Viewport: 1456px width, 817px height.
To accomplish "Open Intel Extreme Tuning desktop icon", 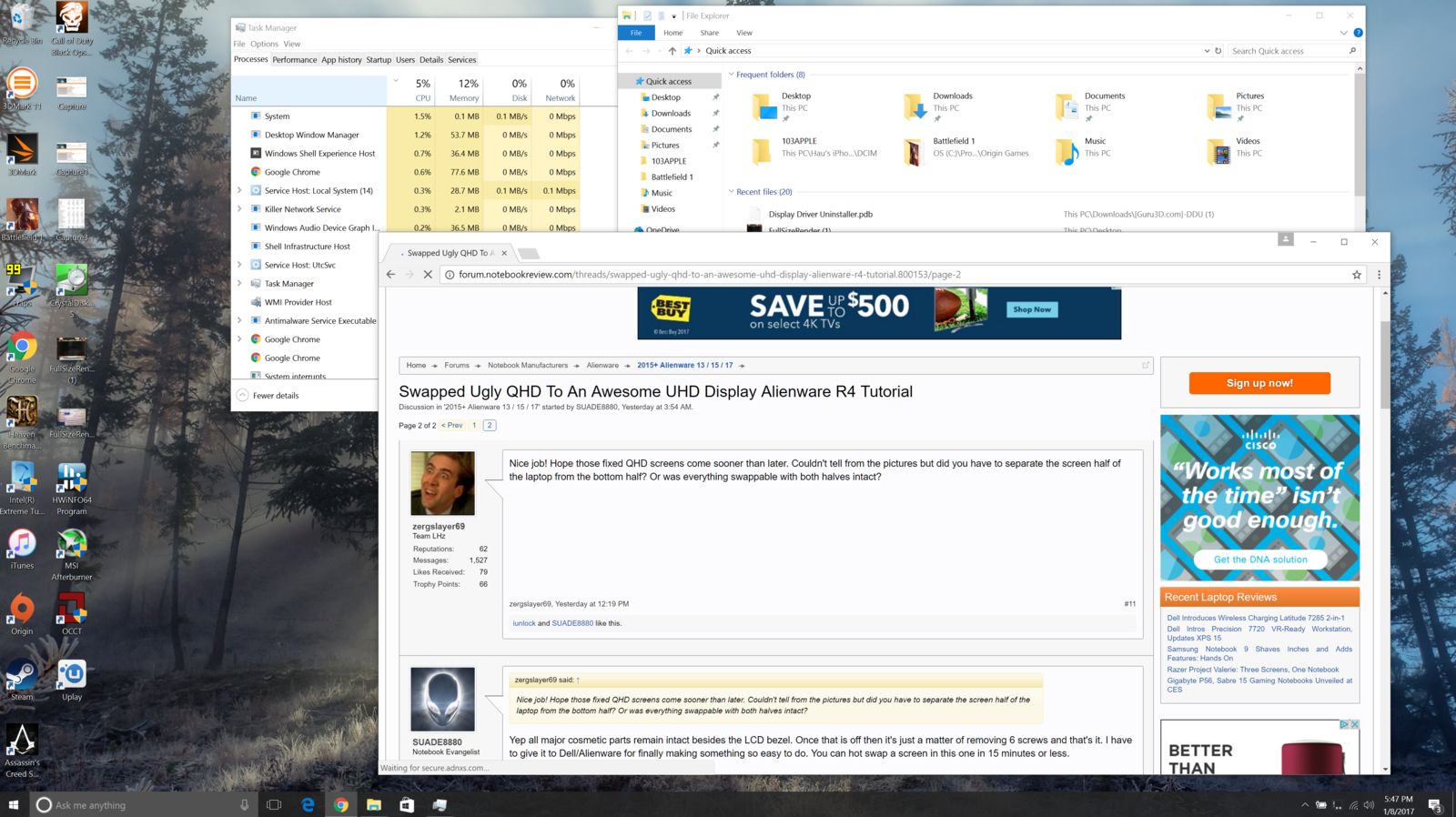I will point(22,488).
